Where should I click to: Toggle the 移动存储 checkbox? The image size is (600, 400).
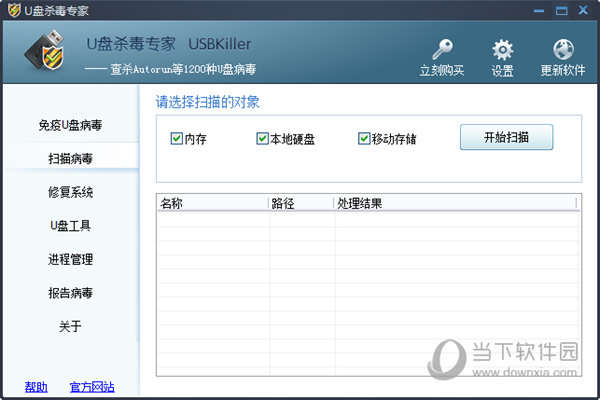pos(364,139)
